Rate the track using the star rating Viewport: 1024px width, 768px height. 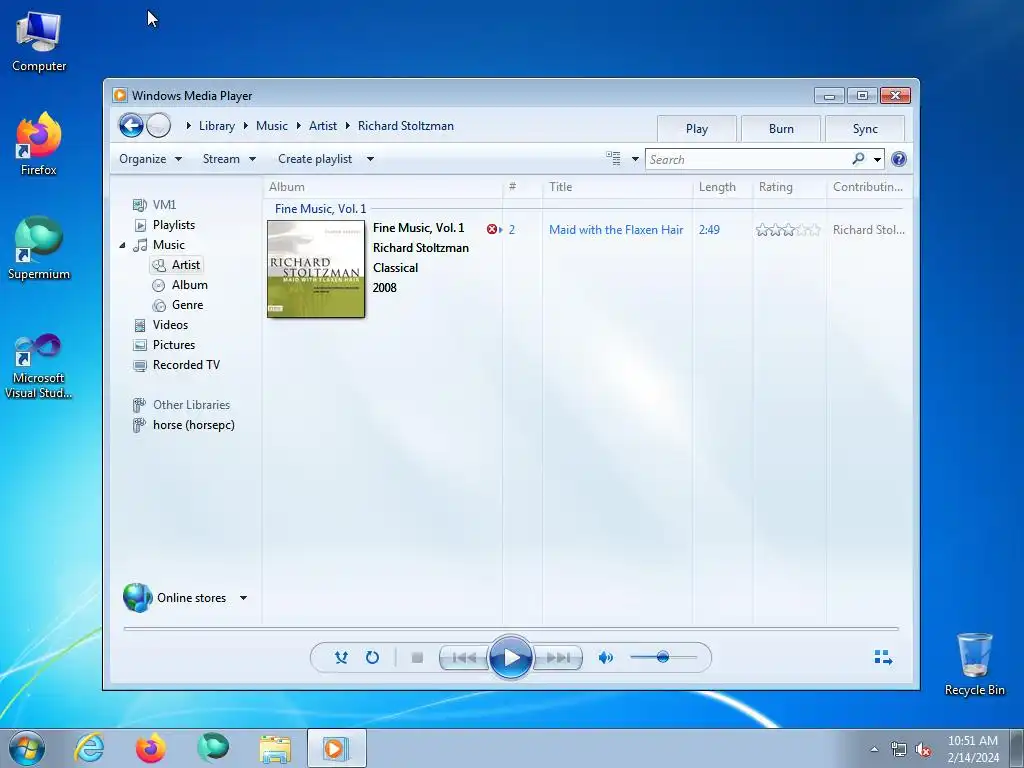(x=788, y=230)
